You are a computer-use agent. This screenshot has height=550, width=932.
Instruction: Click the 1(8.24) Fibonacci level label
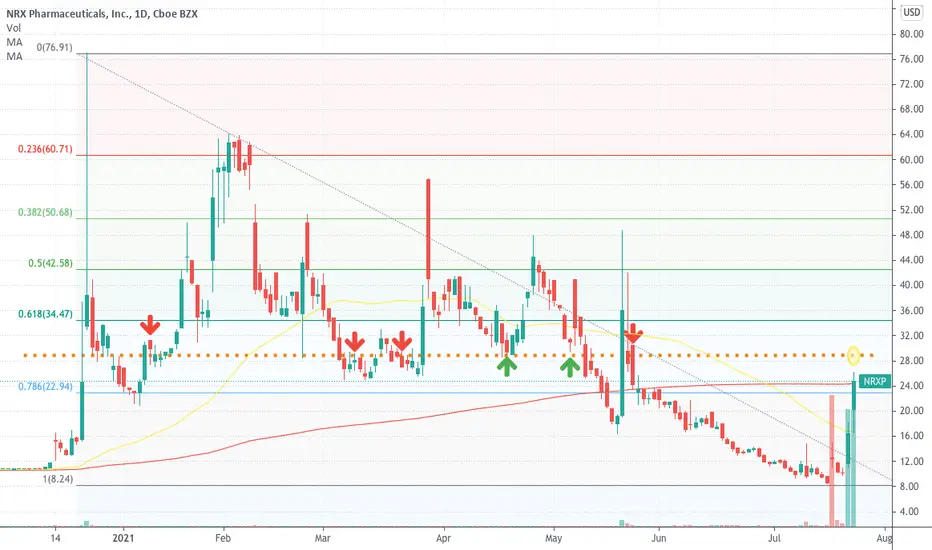[x=58, y=479]
